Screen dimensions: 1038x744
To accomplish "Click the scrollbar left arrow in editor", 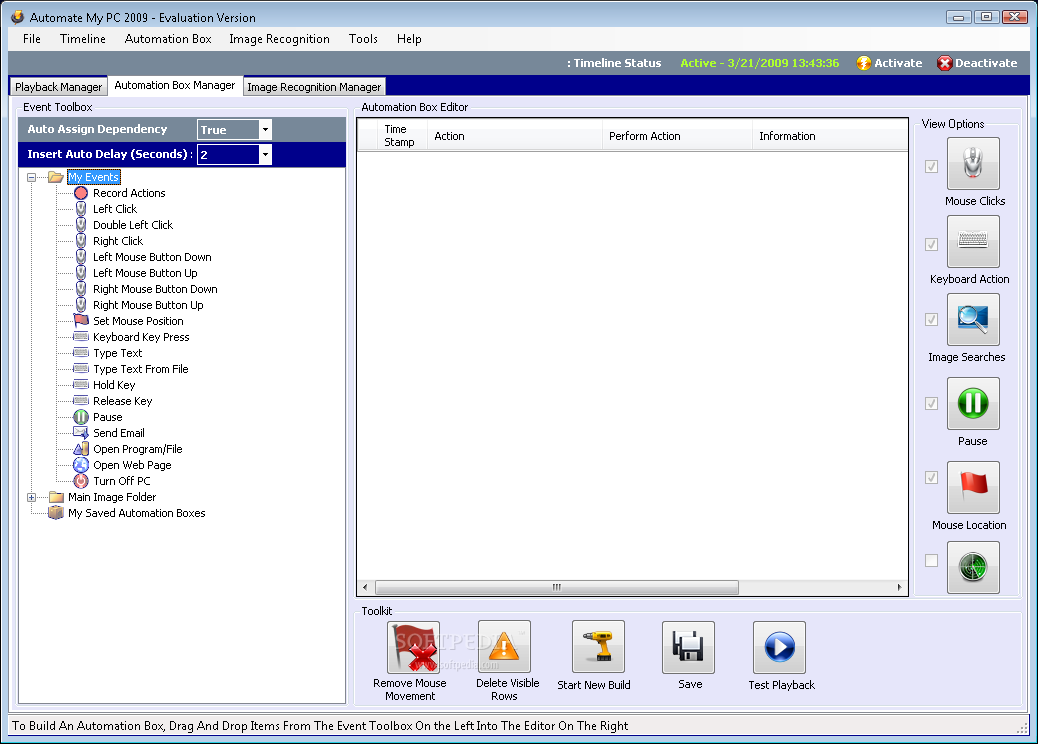I will (365, 587).
